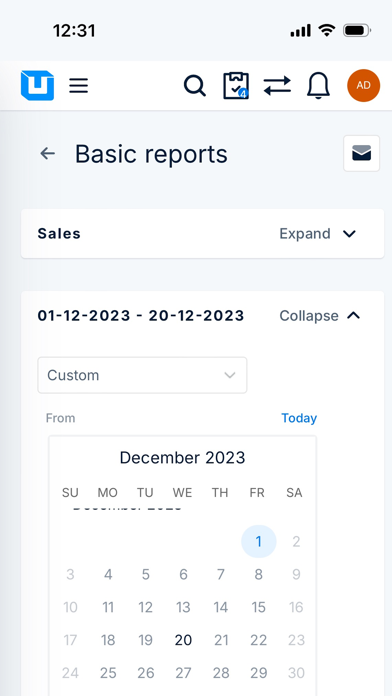Select December 22 in the calendar

pos(258,640)
